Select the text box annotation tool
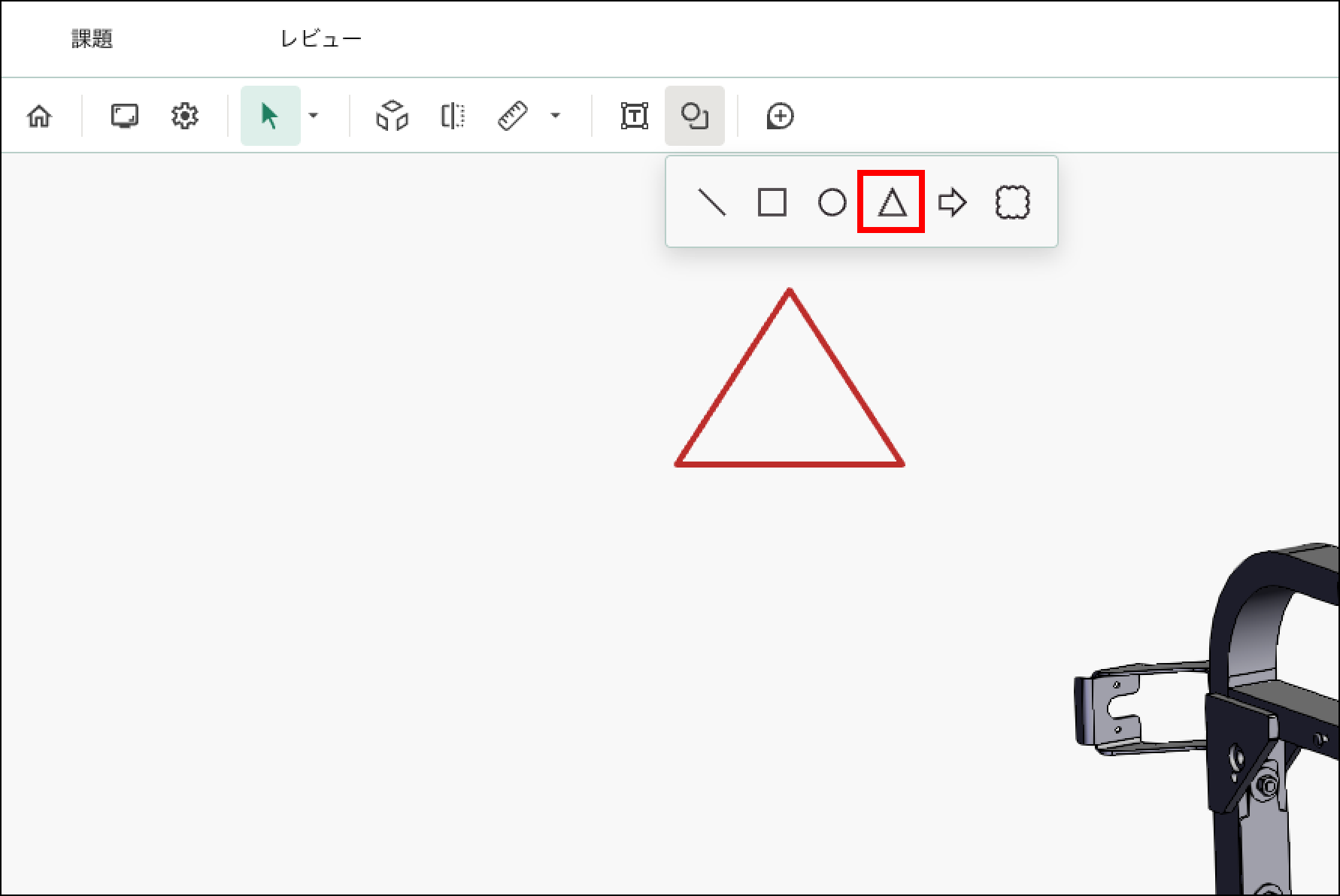 [x=635, y=117]
